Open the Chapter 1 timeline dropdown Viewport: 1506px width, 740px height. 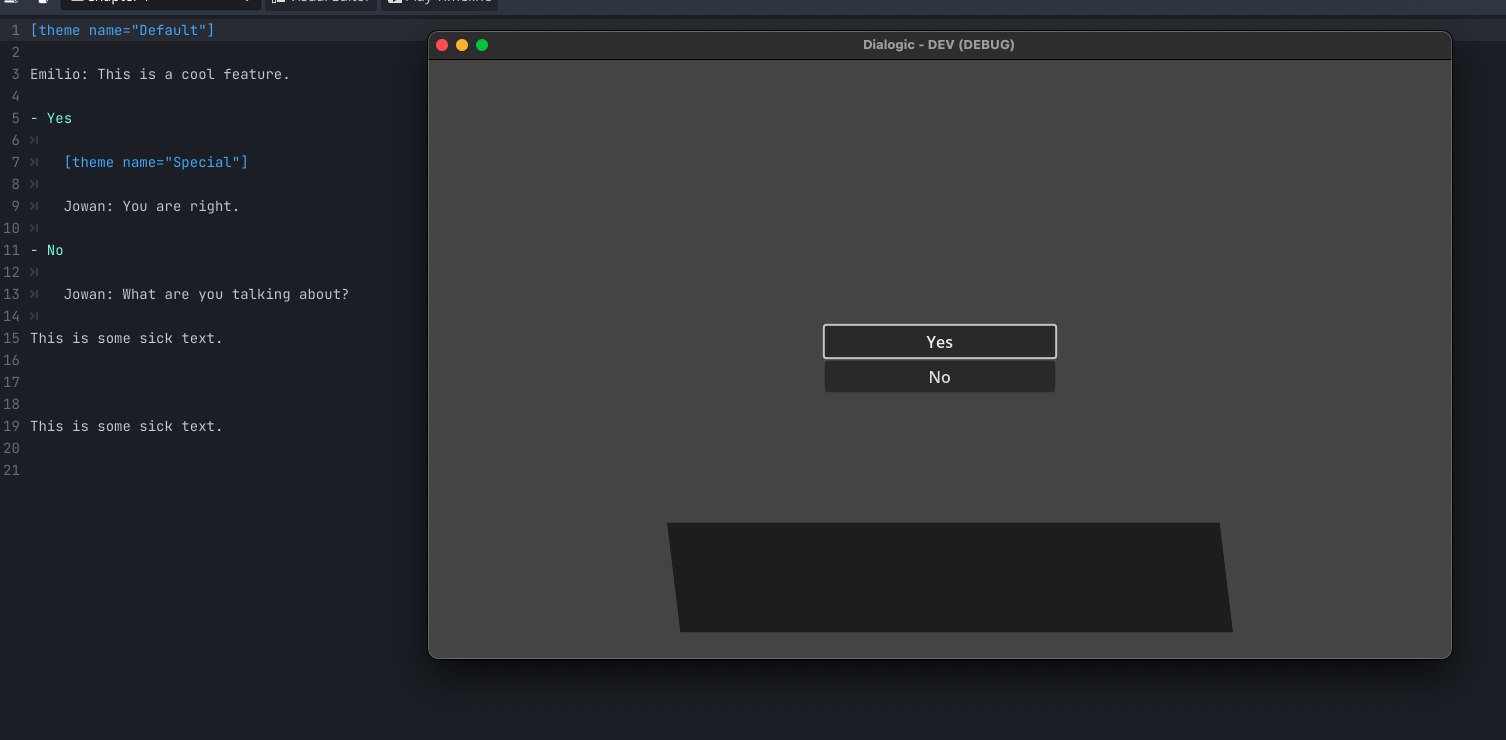click(160, 4)
